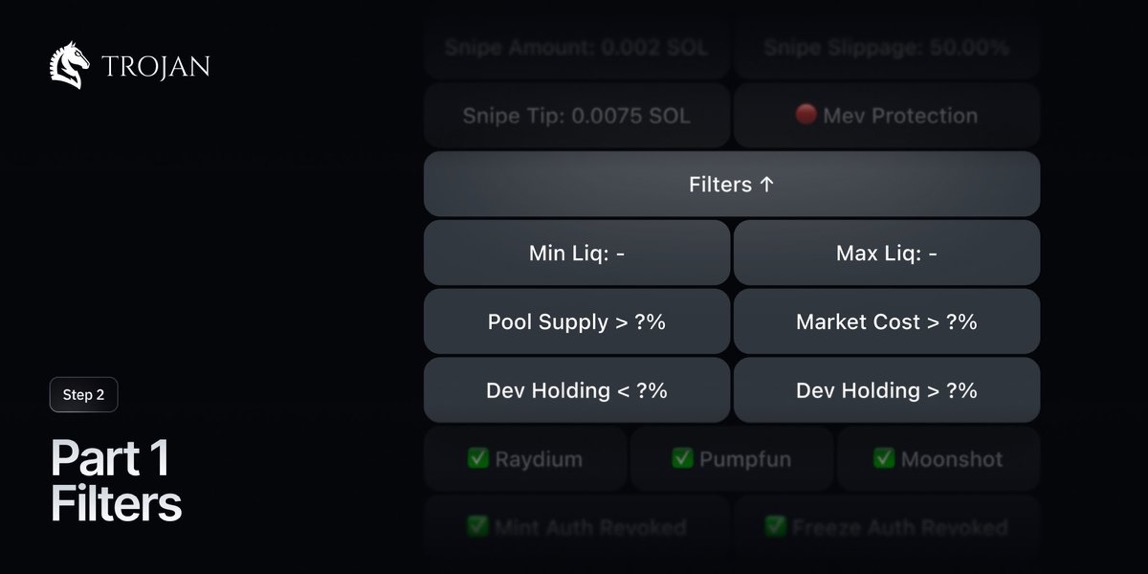1148x574 pixels.
Task: Toggle Mev Protection red indicator
Action: 806,115
